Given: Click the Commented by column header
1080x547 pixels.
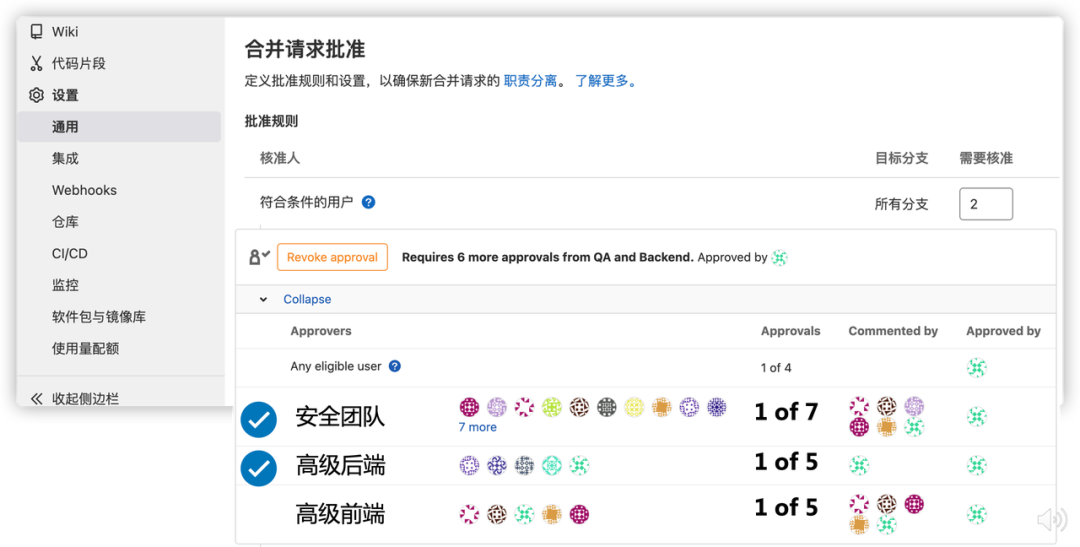Looking at the screenshot, I should [x=893, y=331].
